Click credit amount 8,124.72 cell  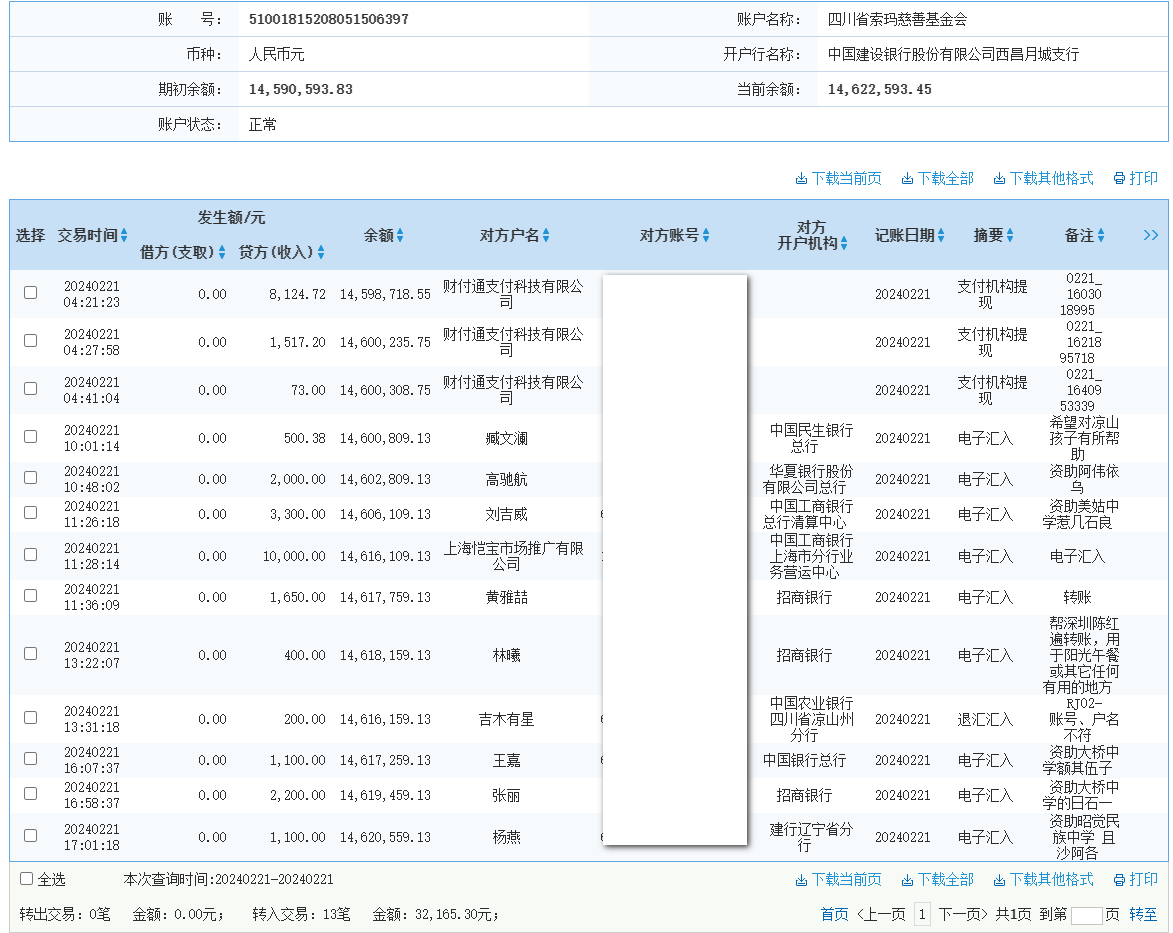pos(298,295)
